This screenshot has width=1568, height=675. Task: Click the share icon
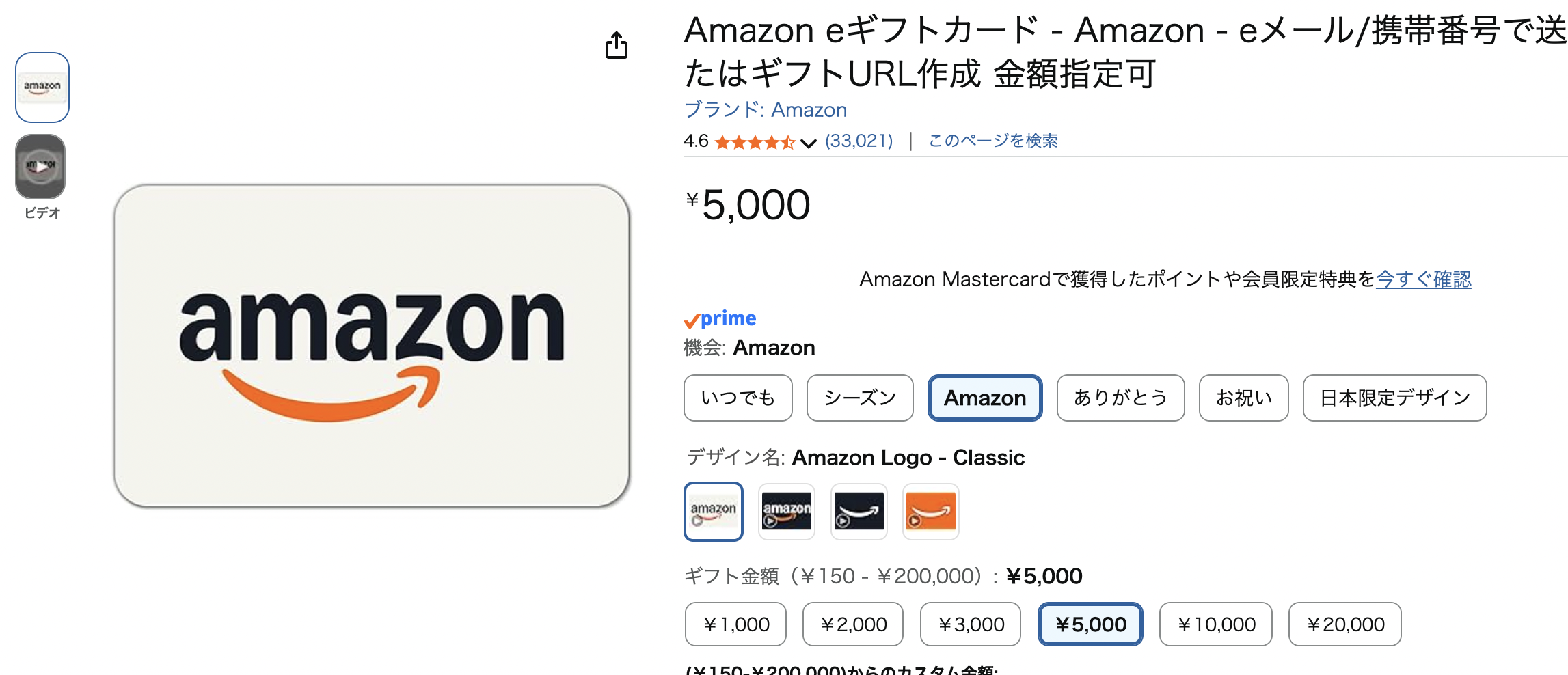617,45
